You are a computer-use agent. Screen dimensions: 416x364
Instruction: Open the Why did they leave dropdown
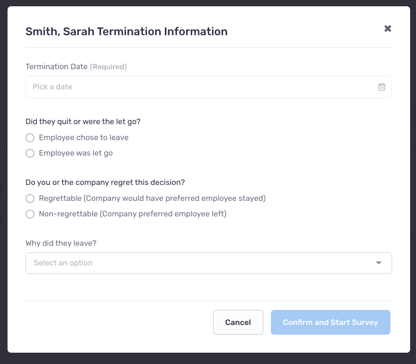coord(209,263)
